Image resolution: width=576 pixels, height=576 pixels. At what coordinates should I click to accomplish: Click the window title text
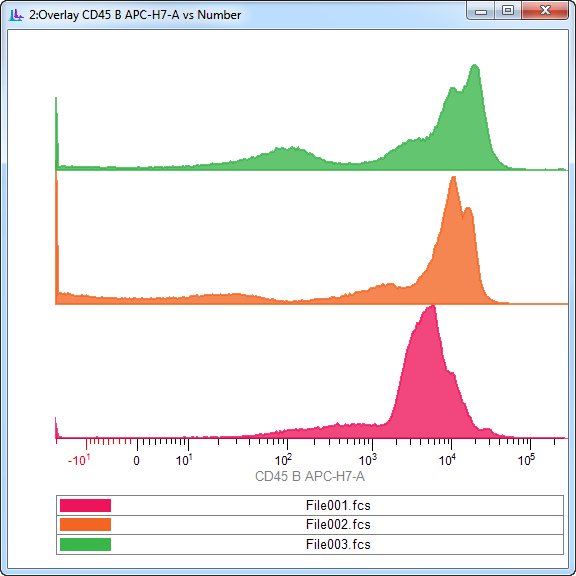pyautogui.click(x=135, y=15)
